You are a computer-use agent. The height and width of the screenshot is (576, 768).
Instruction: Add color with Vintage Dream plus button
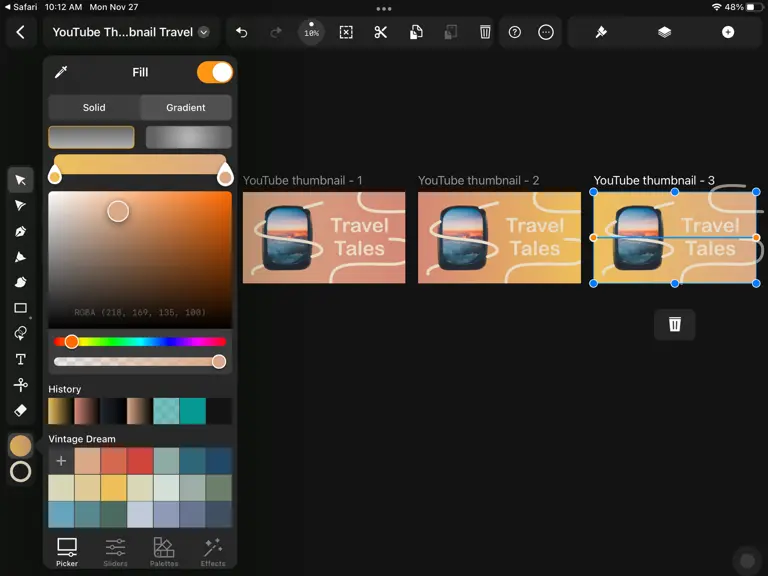point(61,461)
